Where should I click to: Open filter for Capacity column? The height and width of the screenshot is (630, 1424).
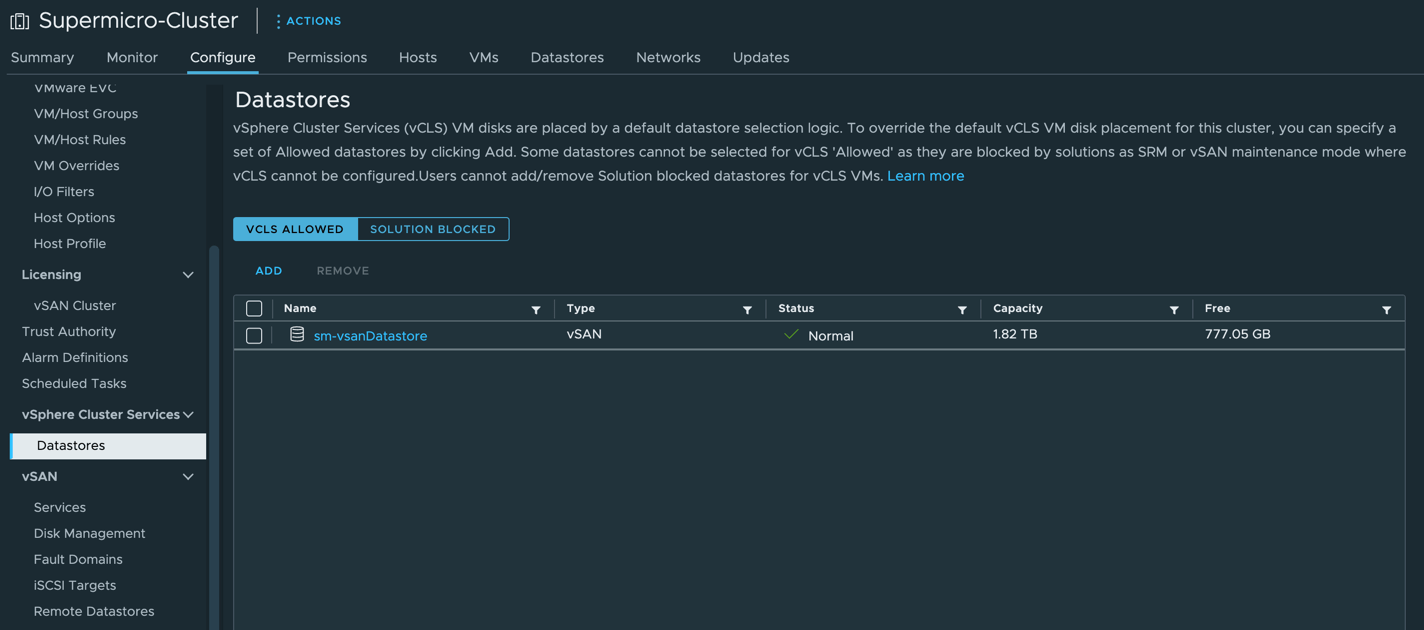(x=1174, y=310)
